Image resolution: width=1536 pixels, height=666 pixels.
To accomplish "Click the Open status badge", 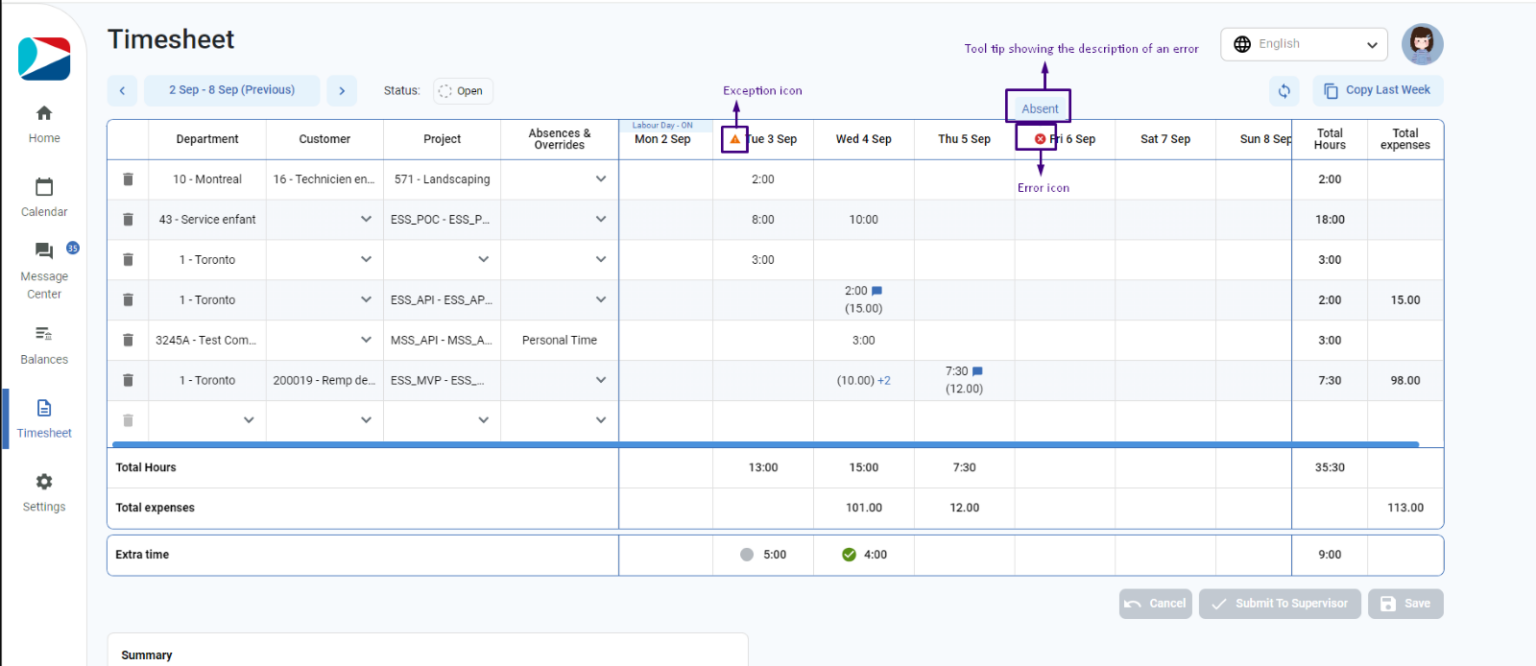I will coord(463,91).
